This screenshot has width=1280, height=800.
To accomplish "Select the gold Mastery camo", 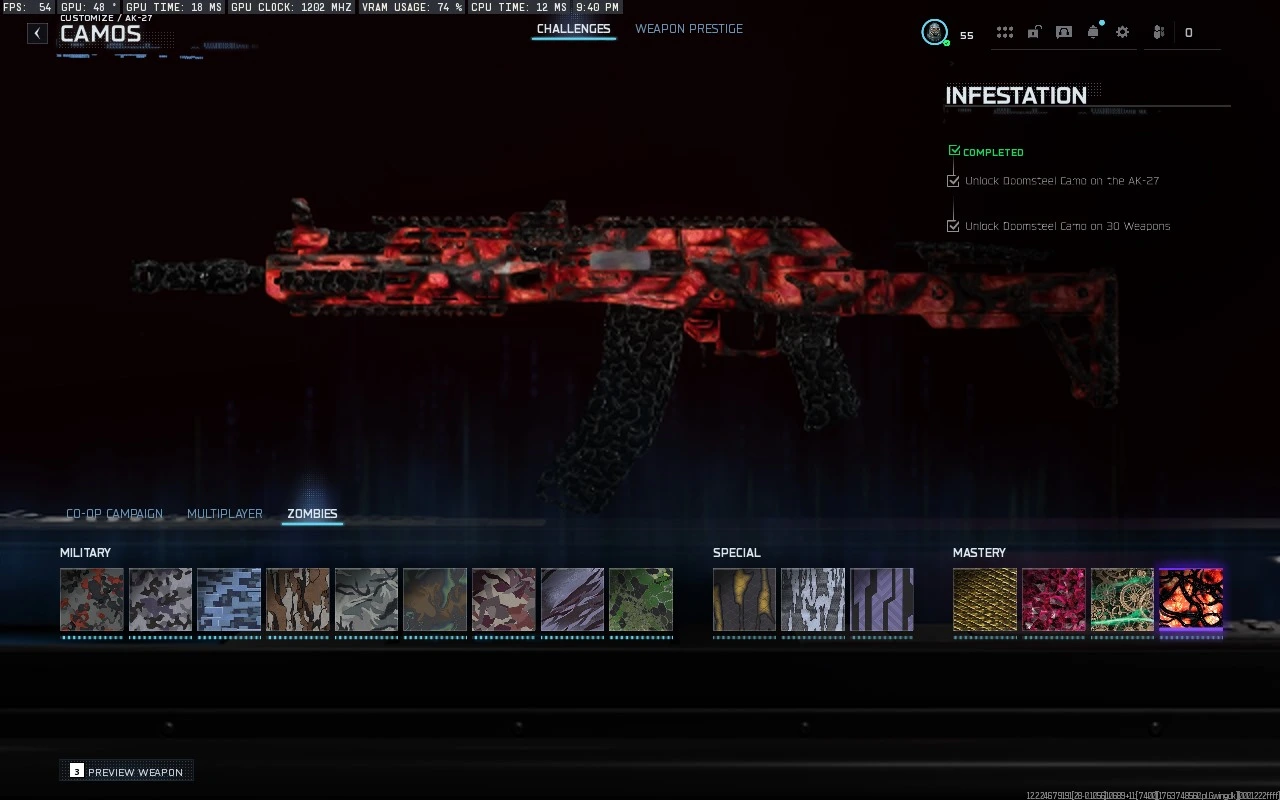I will 985,600.
